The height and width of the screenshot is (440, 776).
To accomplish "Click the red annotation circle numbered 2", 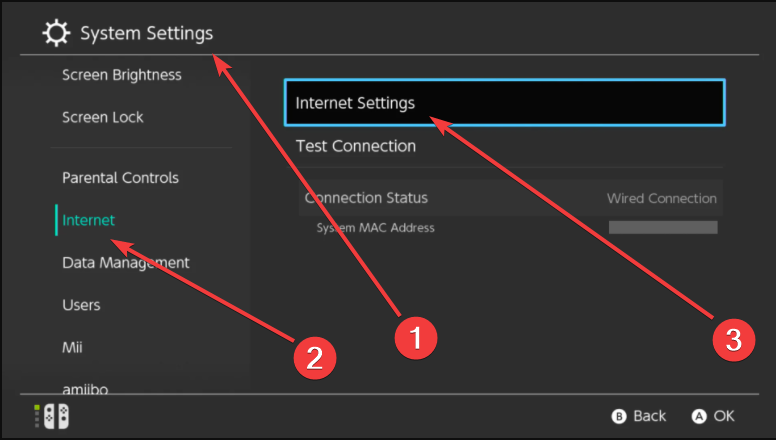I will [x=315, y=358].
